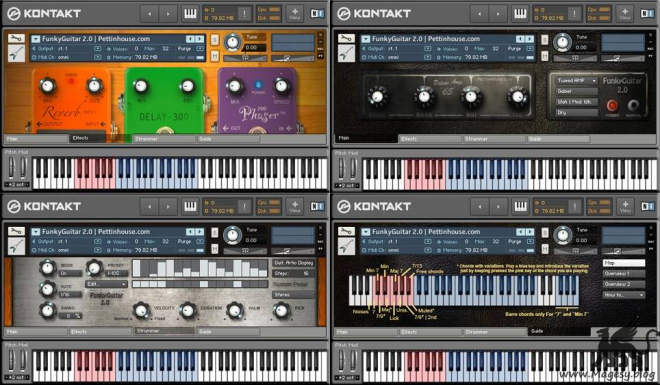Click next arrow in header above Effects-pedals window

[x=168, y=14]
